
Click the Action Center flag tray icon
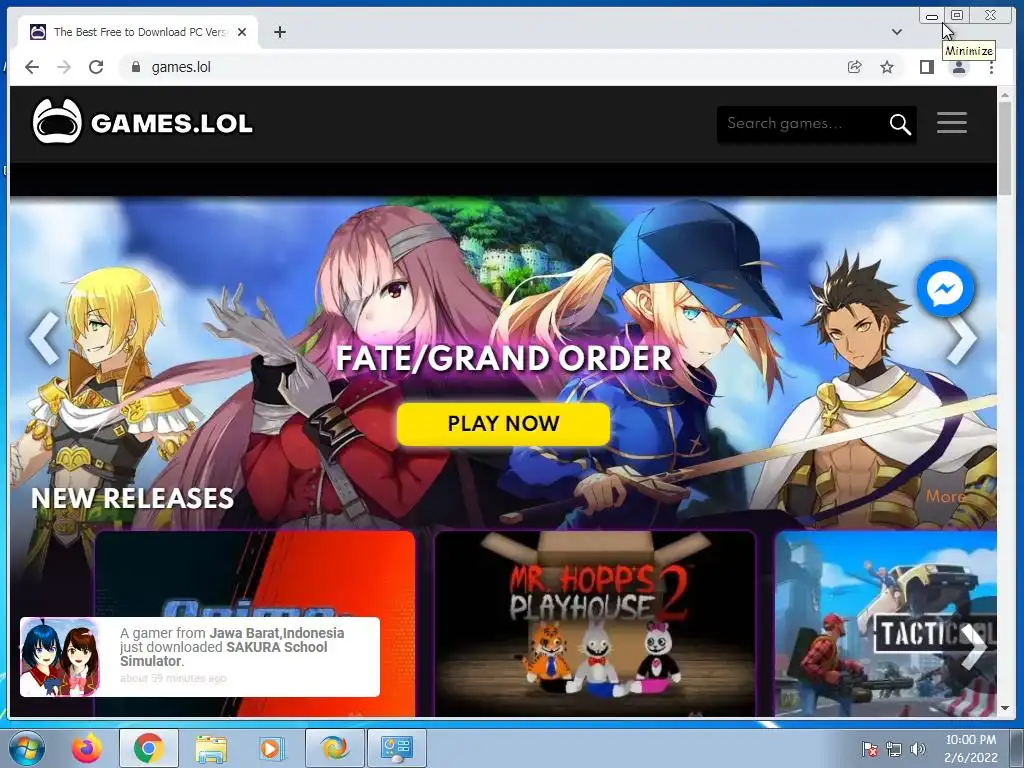point(869,749)
